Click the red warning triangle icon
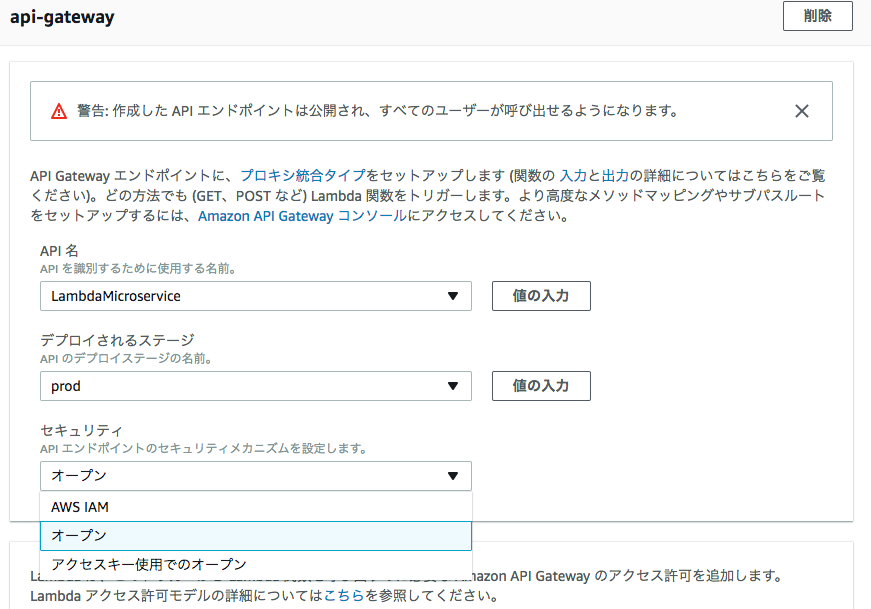 (x=60, y=111)
